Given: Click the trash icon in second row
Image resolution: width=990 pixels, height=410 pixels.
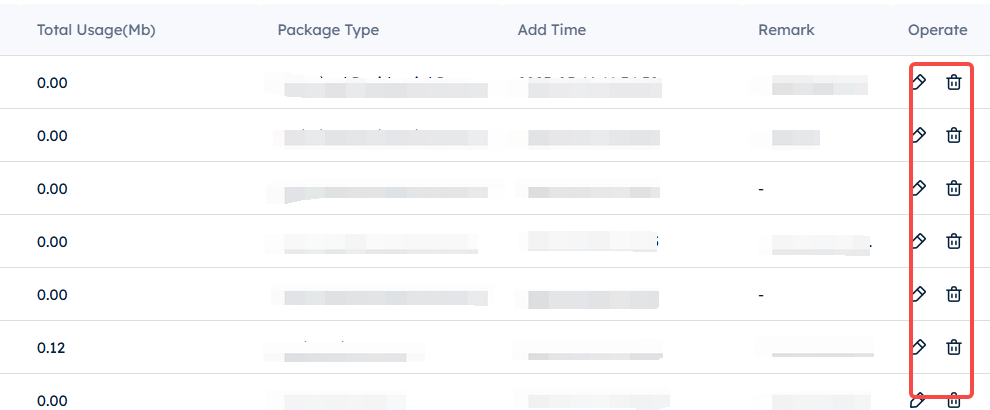Looking at the screenshot, I should (953, 135).
